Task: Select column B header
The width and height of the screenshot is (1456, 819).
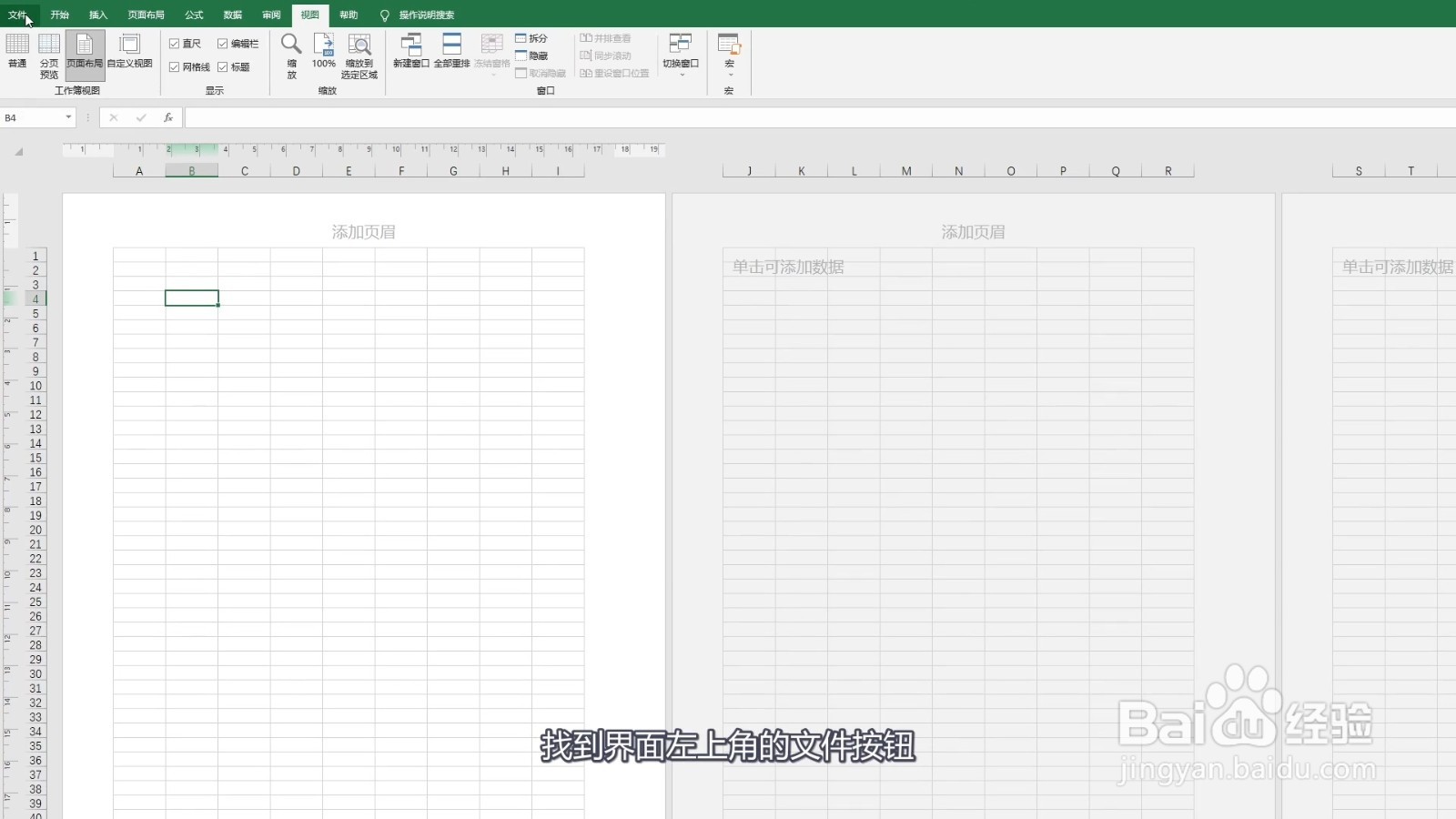Action: pyautogui.click(x=192, y=171)
